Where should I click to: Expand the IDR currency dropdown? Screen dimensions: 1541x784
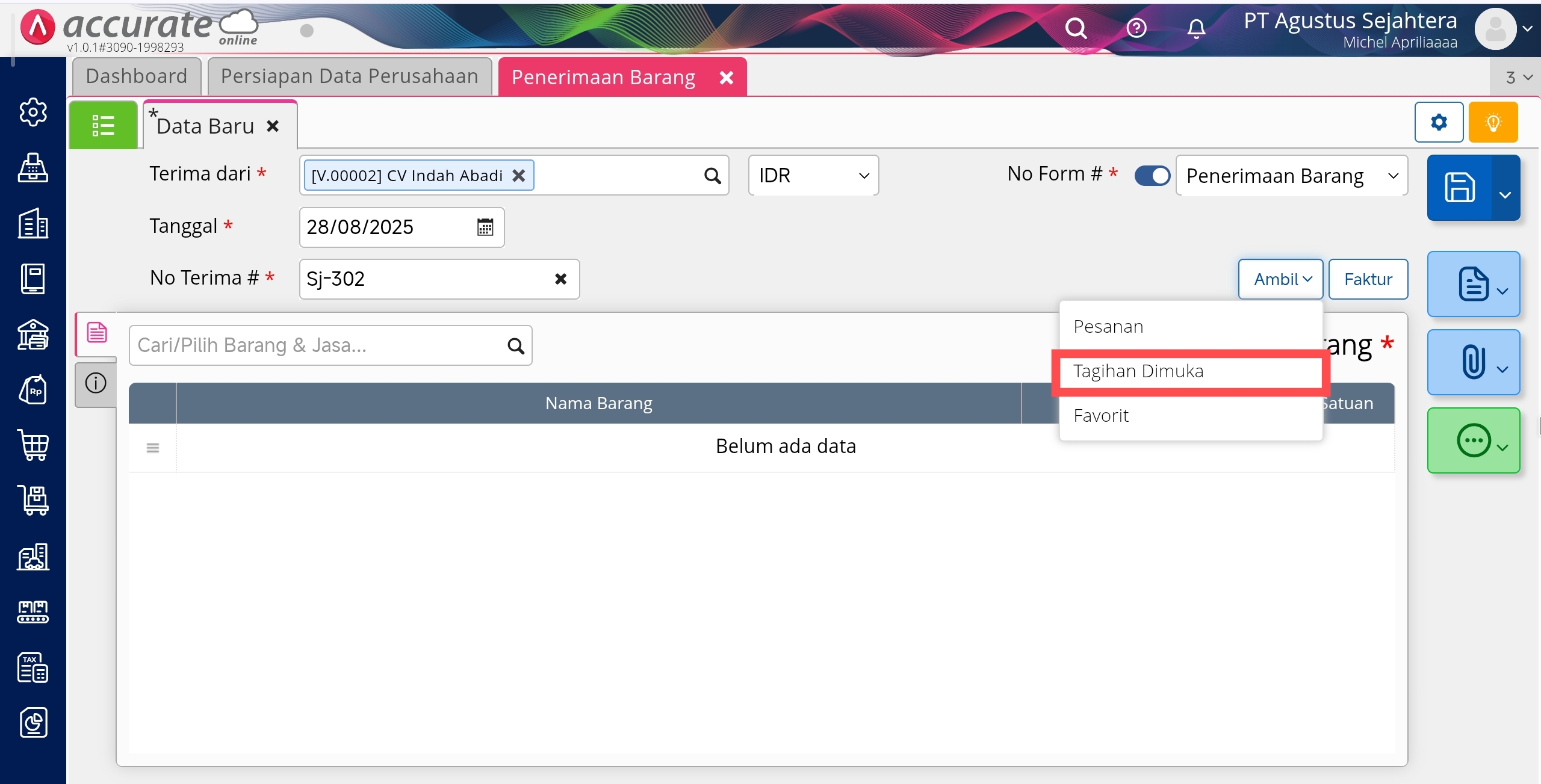[813, 176]
